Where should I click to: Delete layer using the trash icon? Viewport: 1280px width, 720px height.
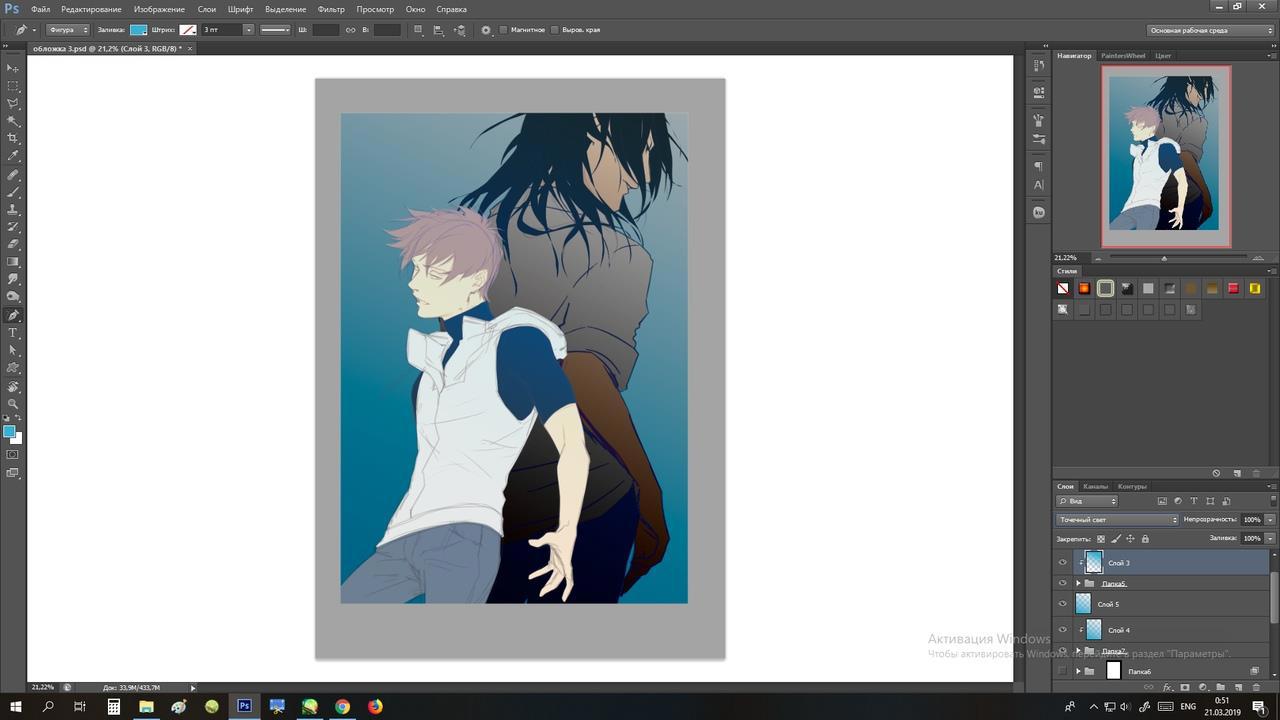[x=1256, y=687]
